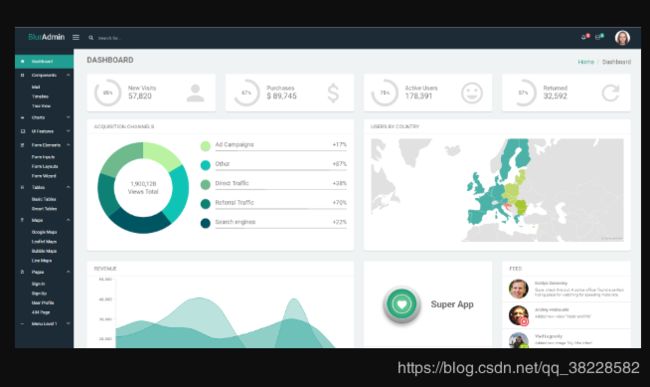Click the Super App heart button
This screenshot has height=387, width=650.
[x=401, y=305]
